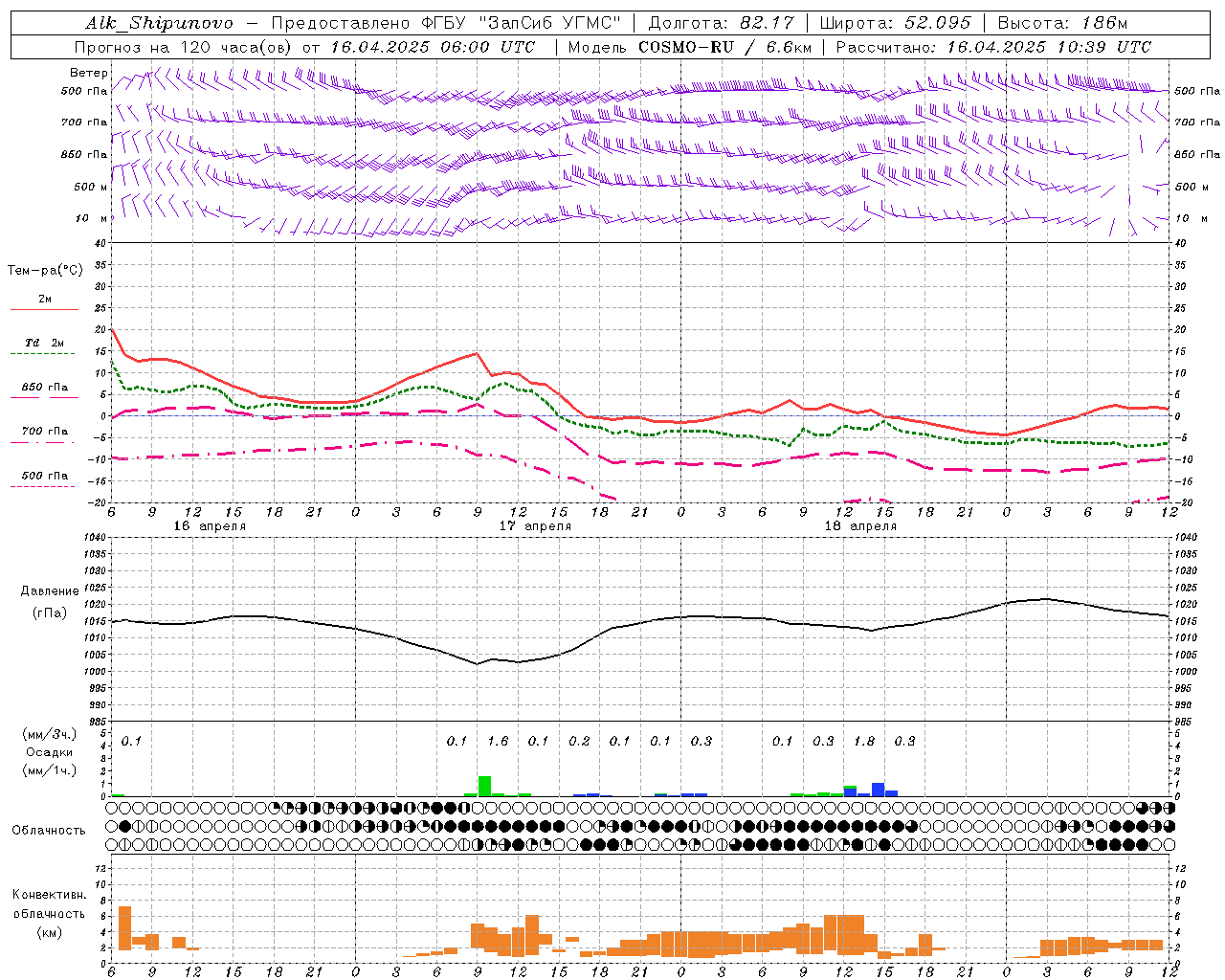Click the text Предоставлено ФГБУ "ЗапСиб УГМС"
The width and height of the screenshot is (1225, 980).
tap(446, 23)
